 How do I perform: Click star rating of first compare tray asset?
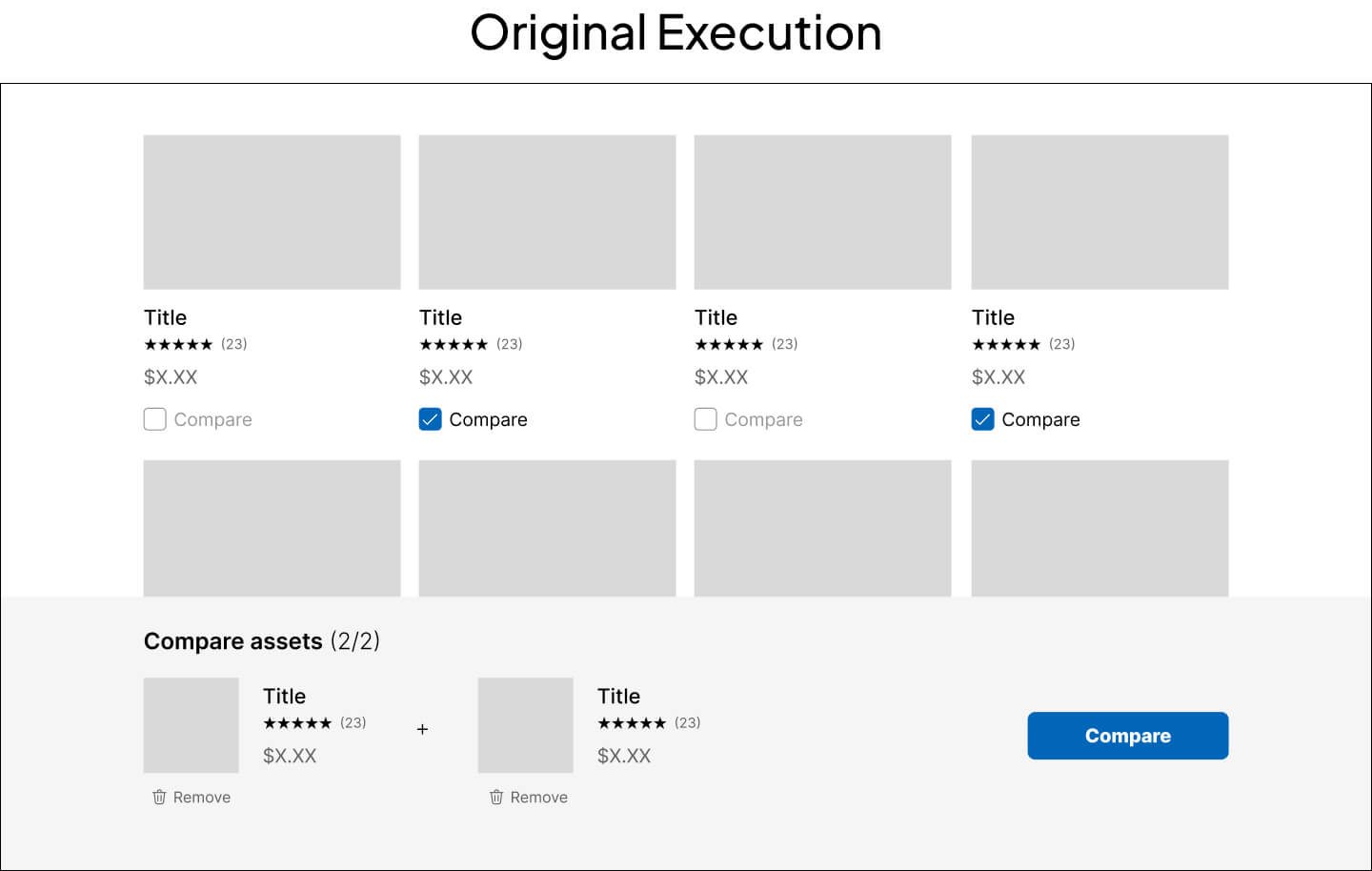(x=297, y=723)
